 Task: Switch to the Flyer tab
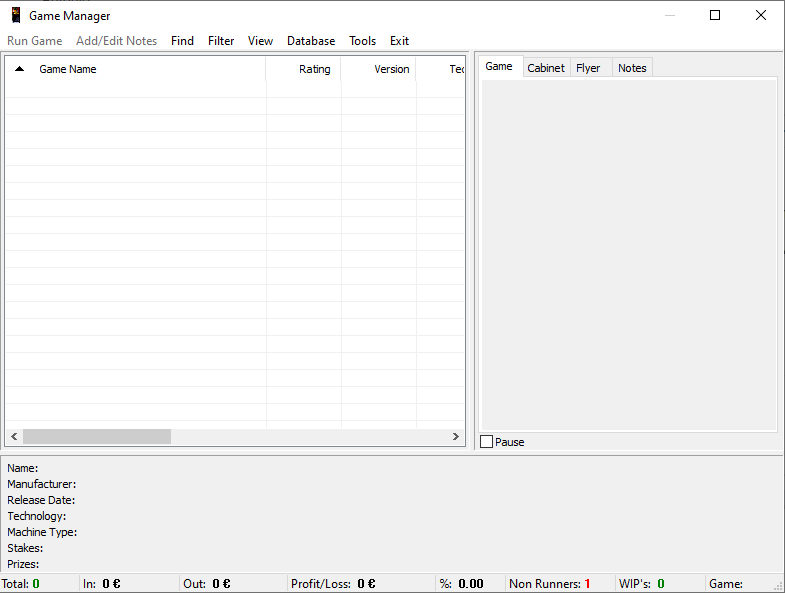pyautogui.click(x=588, y=68)
